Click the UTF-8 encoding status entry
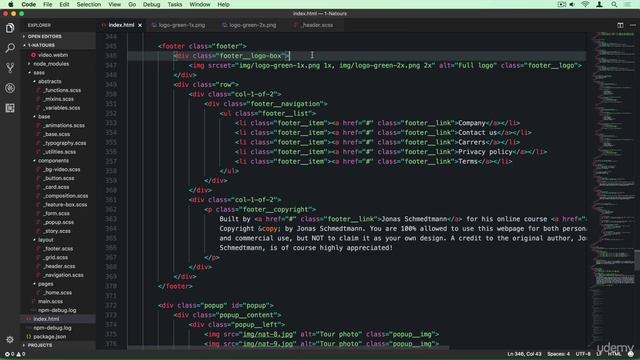This screenshot has height=360, width=640. coord(583,354)
